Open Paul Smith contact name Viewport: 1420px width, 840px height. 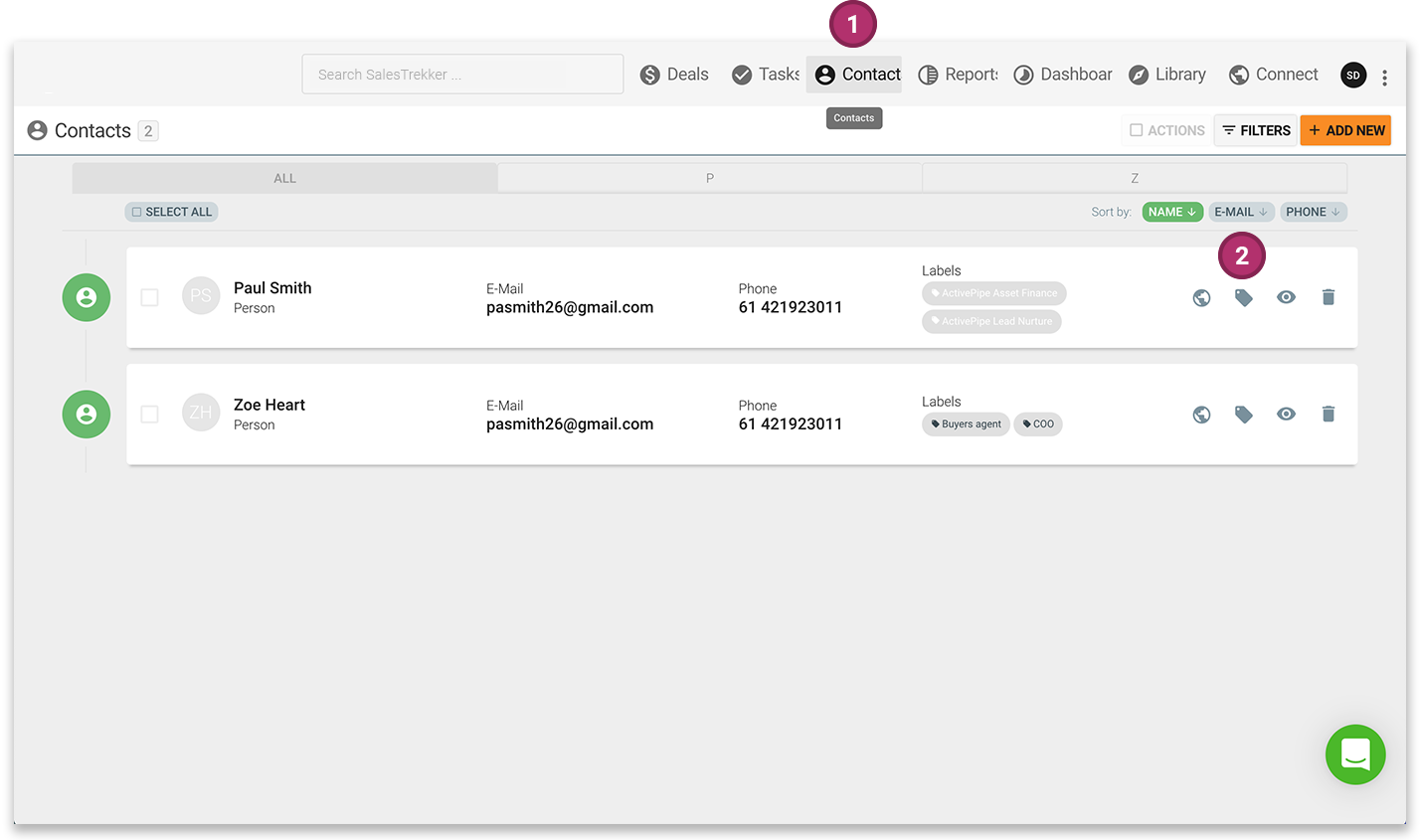[x=272, y=287]
